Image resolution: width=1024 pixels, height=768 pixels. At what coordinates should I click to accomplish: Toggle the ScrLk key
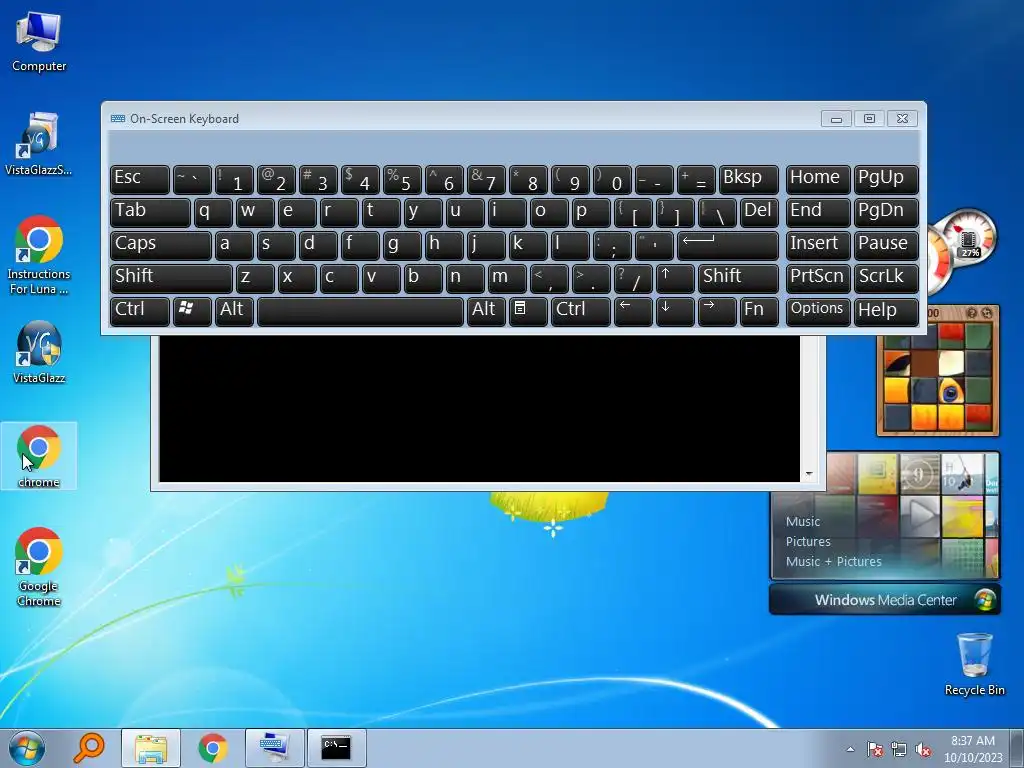886,278
